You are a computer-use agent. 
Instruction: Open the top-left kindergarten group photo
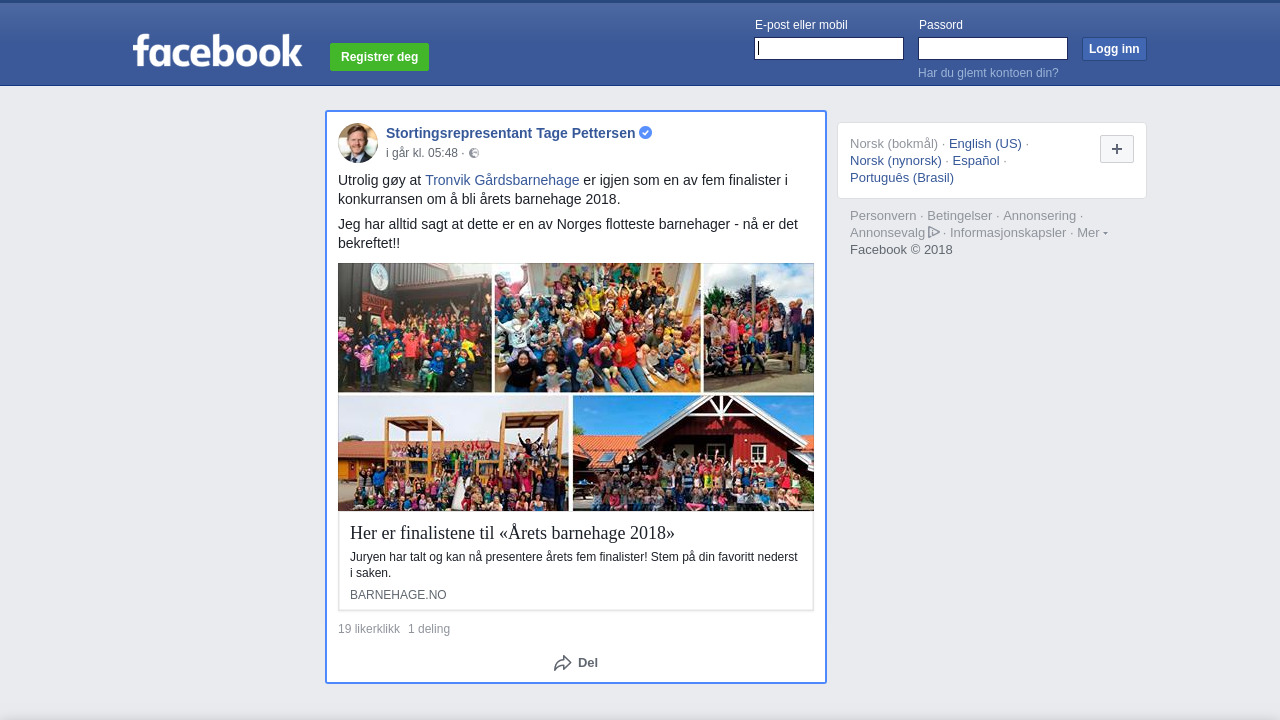click(x=415, y=328)
